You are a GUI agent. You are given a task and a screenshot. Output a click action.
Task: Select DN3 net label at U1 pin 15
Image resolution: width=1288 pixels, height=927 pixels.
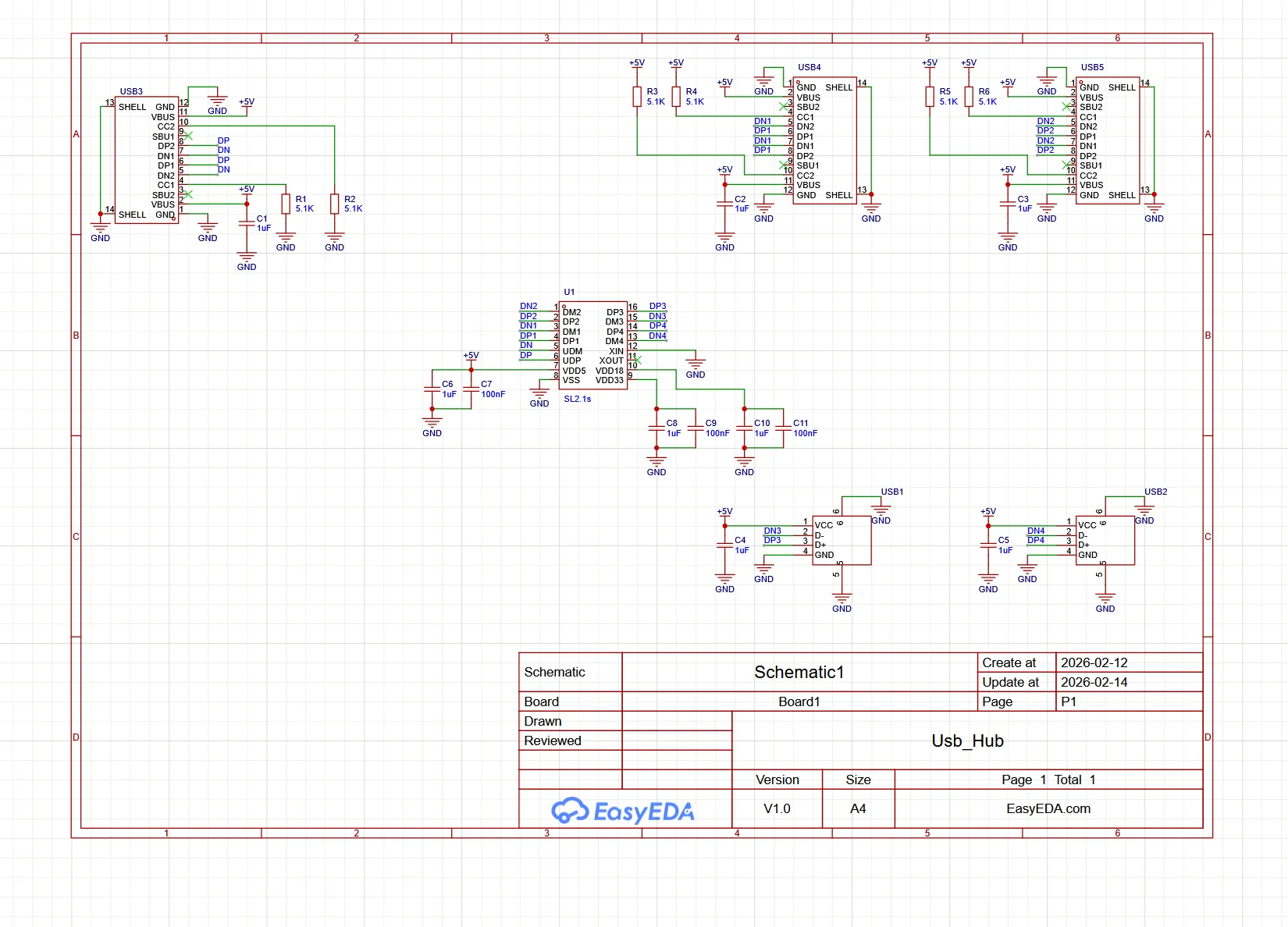657,316
